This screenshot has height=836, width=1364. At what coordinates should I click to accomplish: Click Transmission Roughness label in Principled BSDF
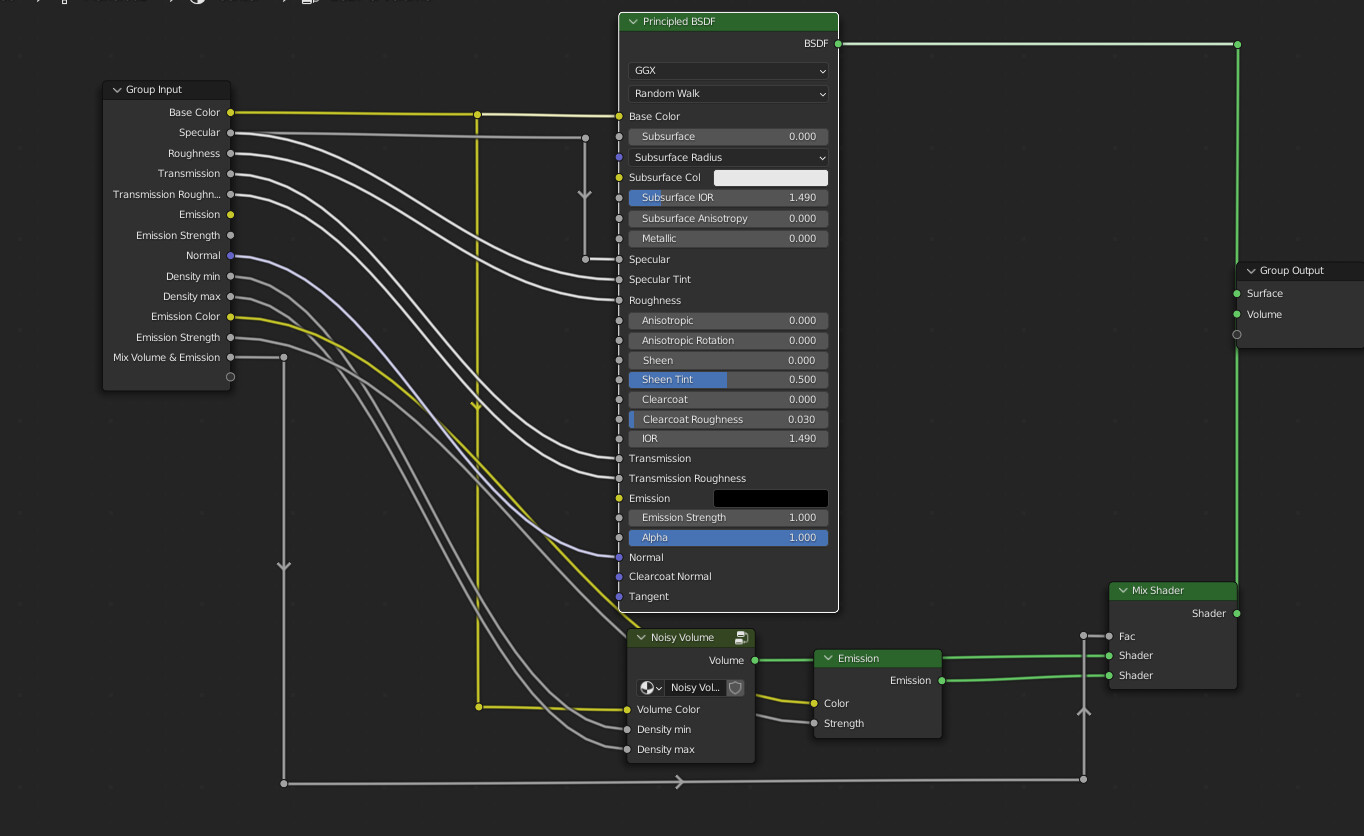pyautogui.click(x=687, y=479)
